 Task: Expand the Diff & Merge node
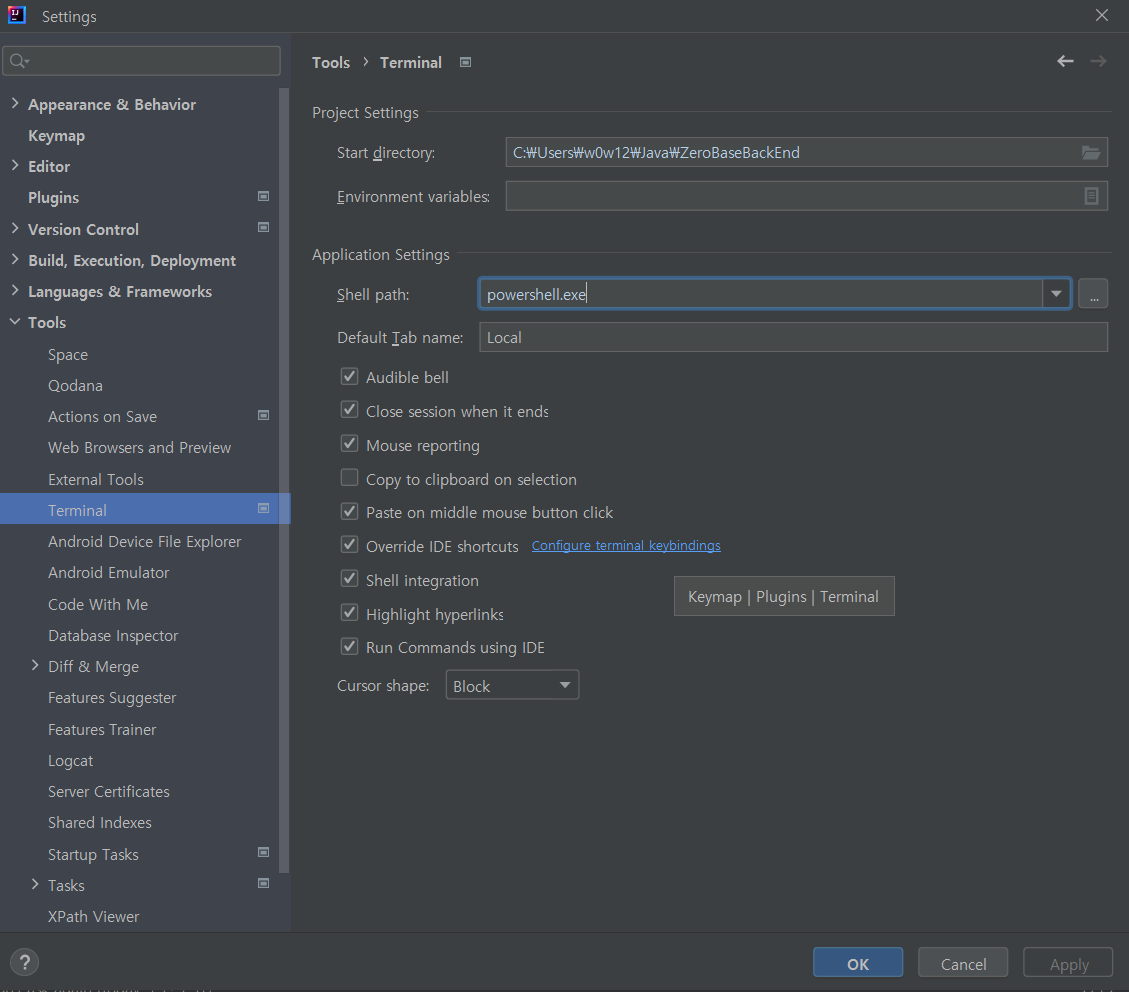click(x=35, y=666)
